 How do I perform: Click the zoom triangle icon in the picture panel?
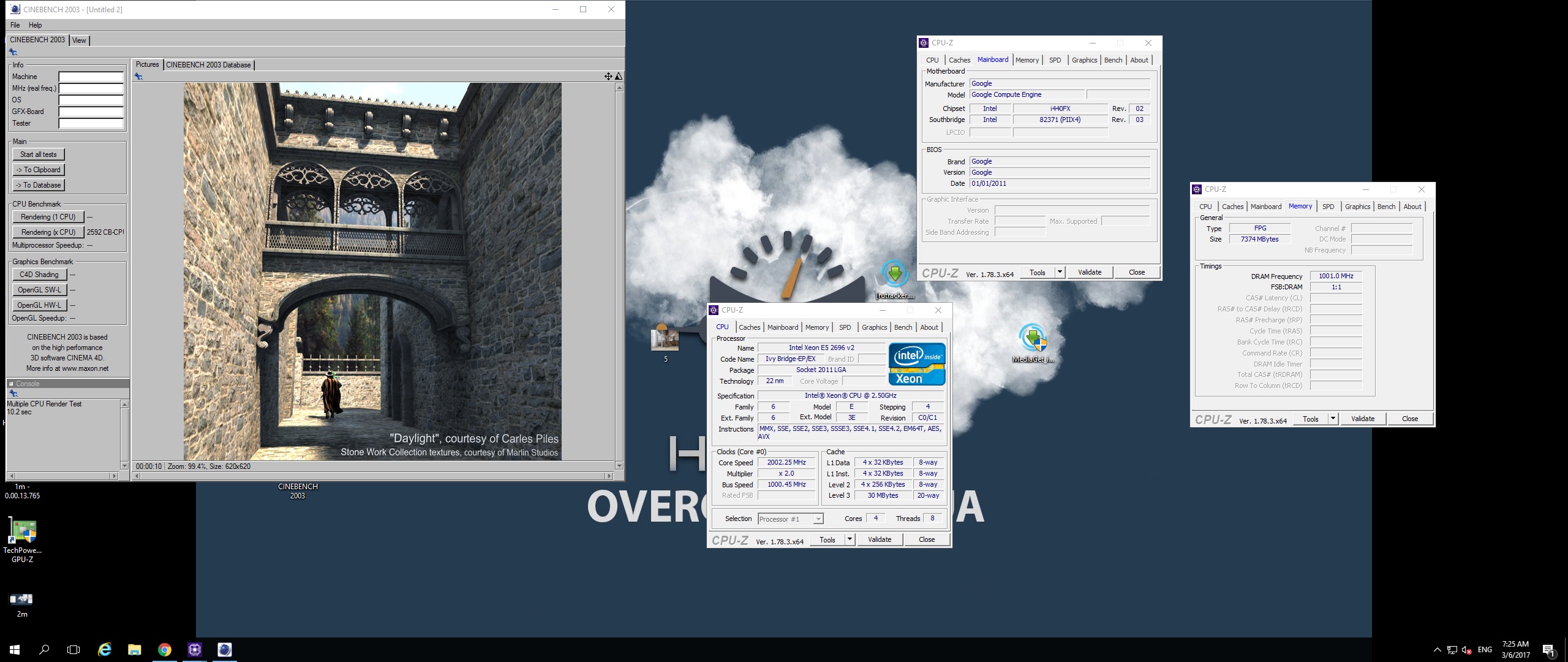(x=619, y=77)
